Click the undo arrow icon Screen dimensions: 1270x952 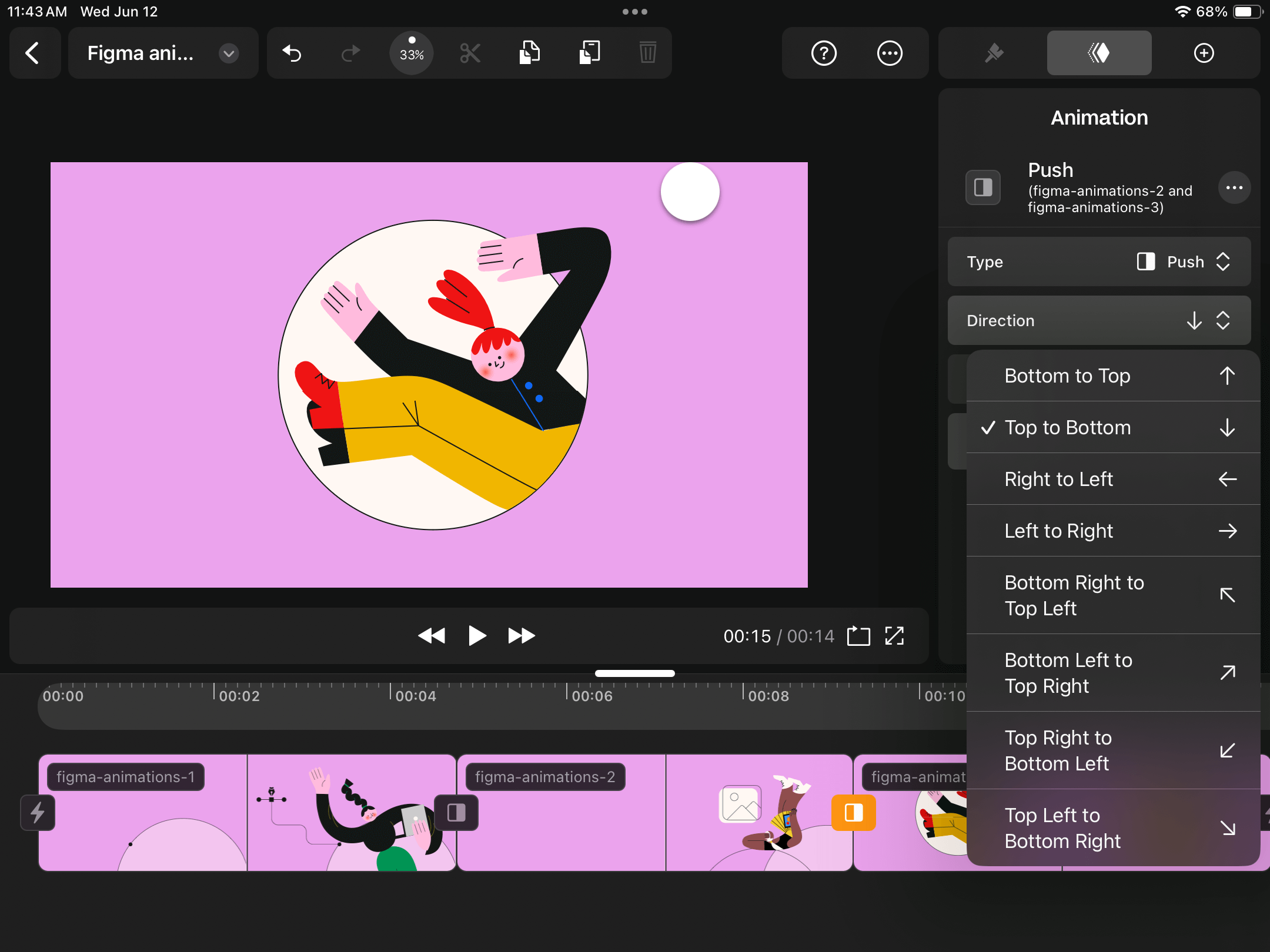coord(292,54)
